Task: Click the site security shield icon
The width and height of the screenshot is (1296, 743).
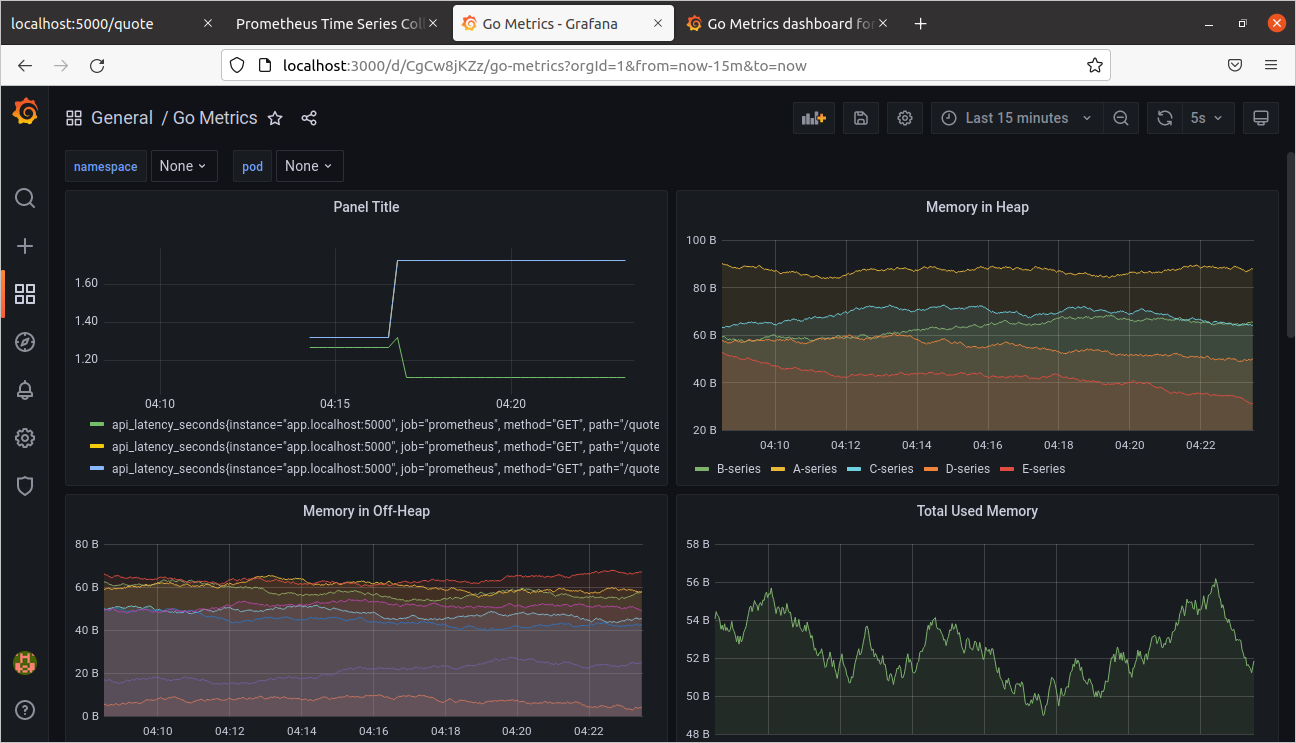Action: pos(237,65)
